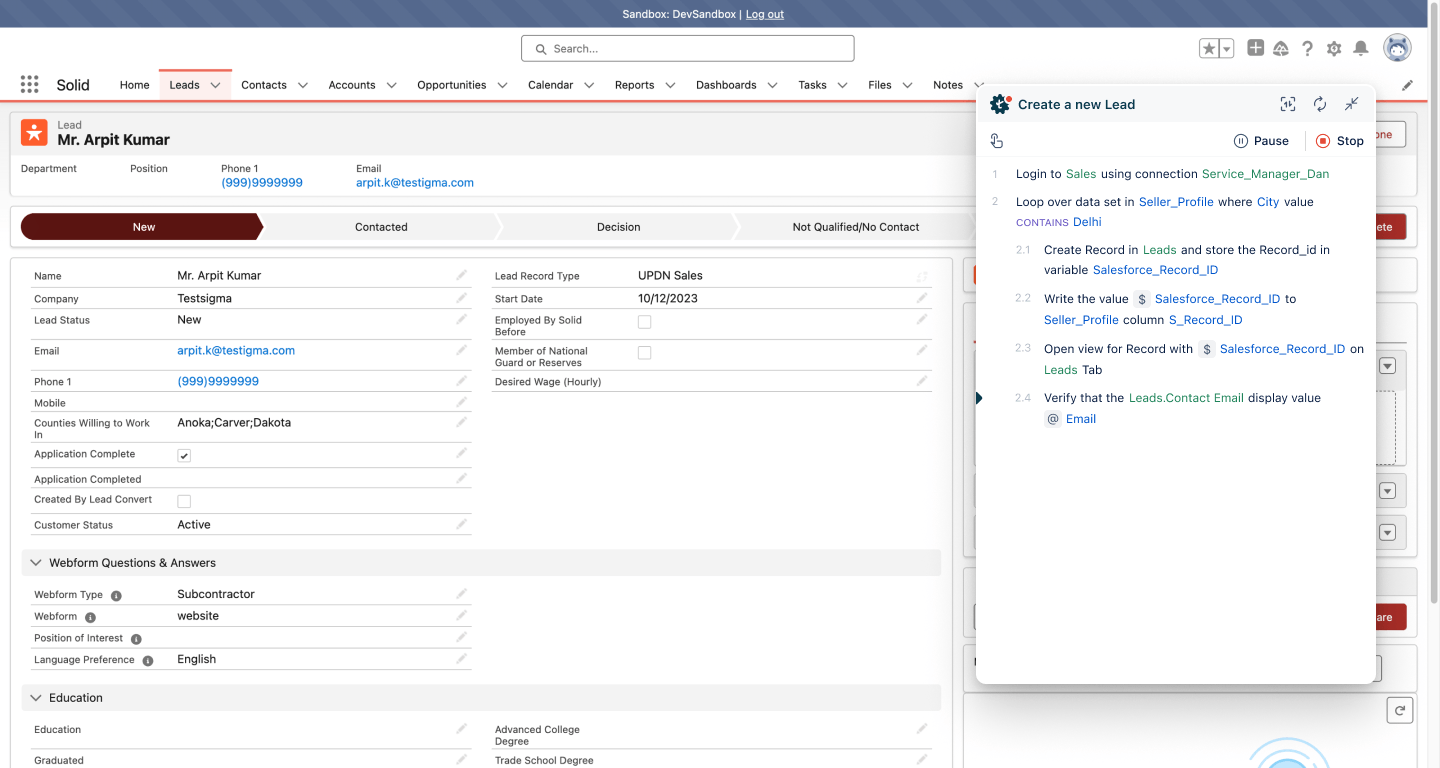Select the Contacted stage in path
The image size is (1440, 768).
[x=381, y=227]
